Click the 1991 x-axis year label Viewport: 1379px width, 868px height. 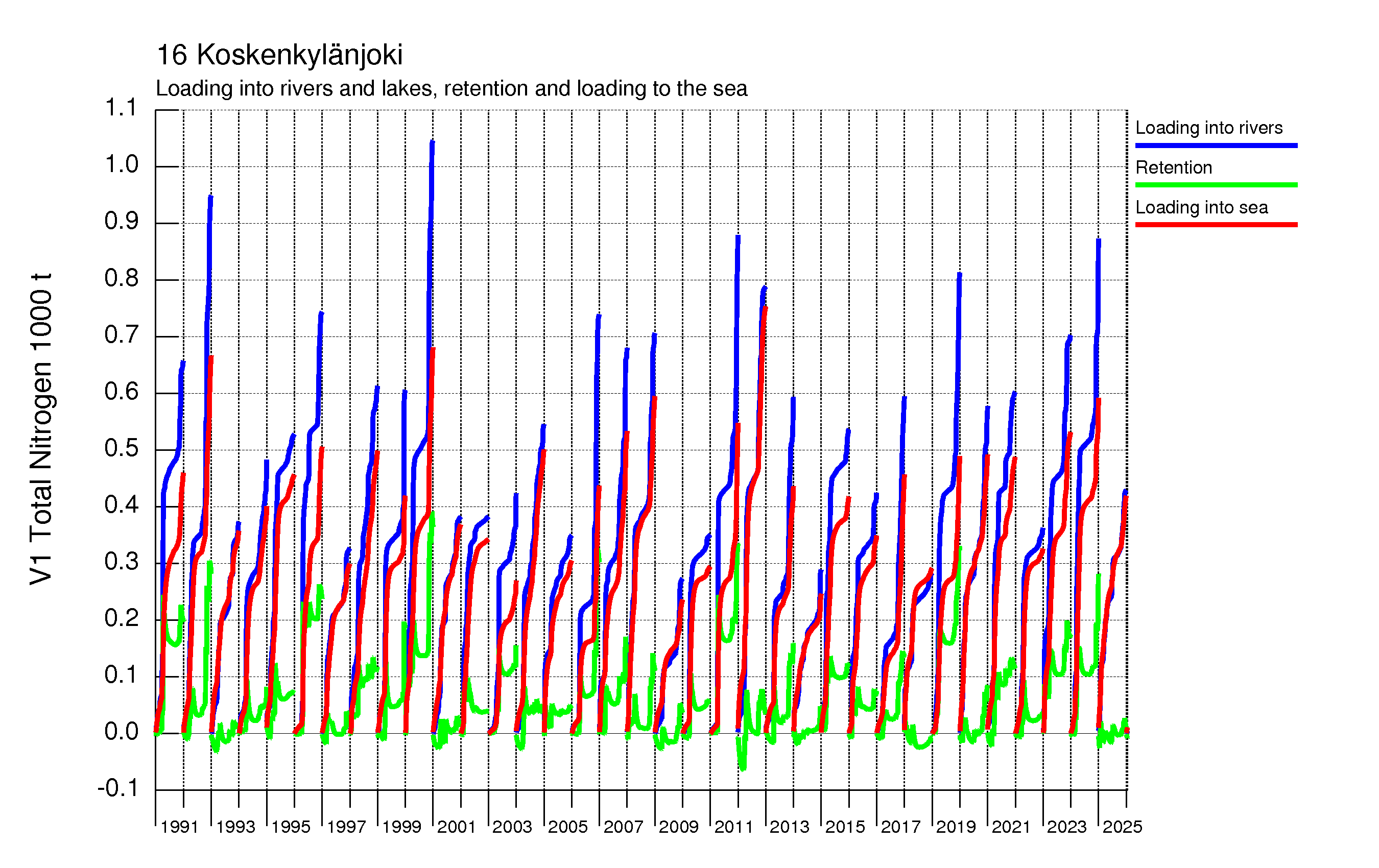[179, 827]
